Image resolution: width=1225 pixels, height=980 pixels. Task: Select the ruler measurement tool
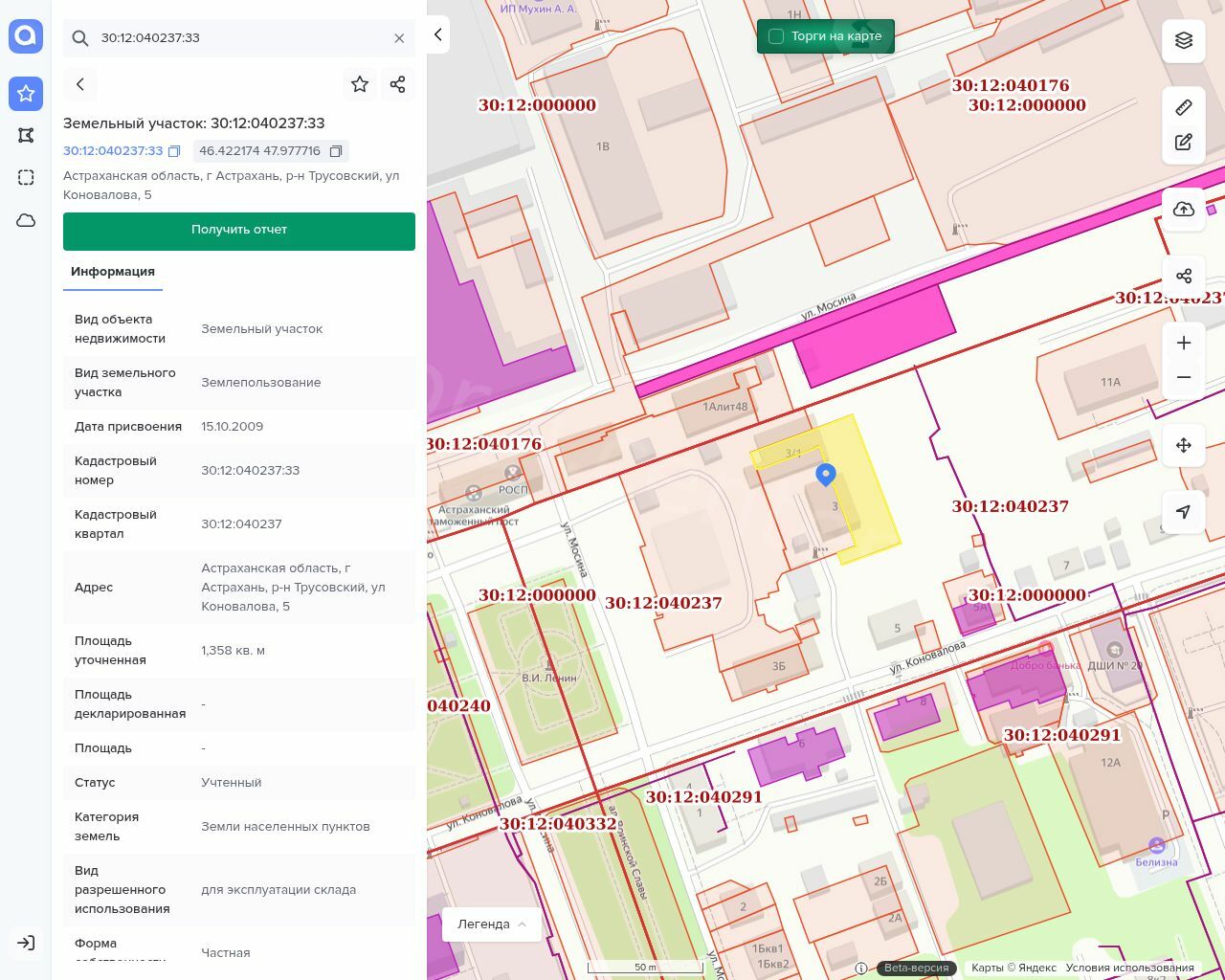[1184, 107]
